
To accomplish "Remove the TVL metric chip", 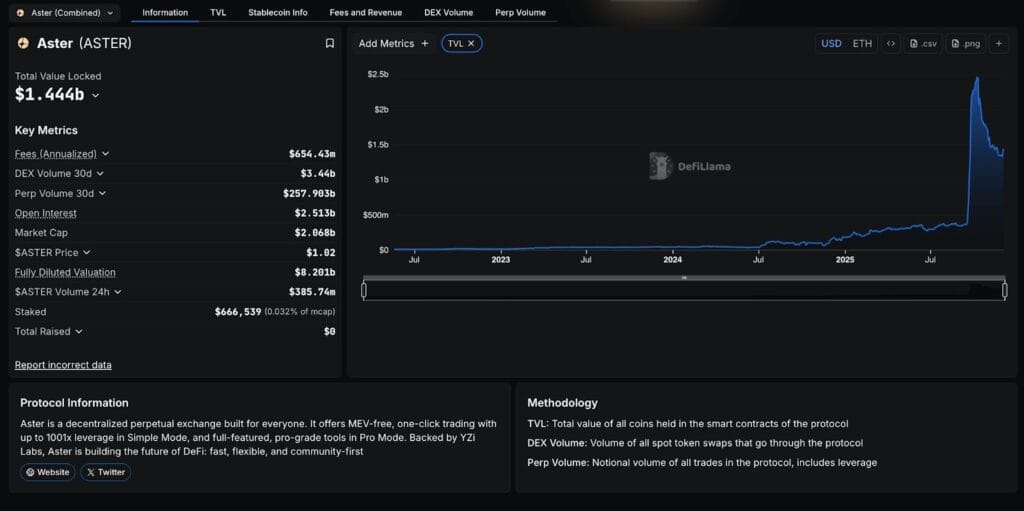I will point(471,43).
